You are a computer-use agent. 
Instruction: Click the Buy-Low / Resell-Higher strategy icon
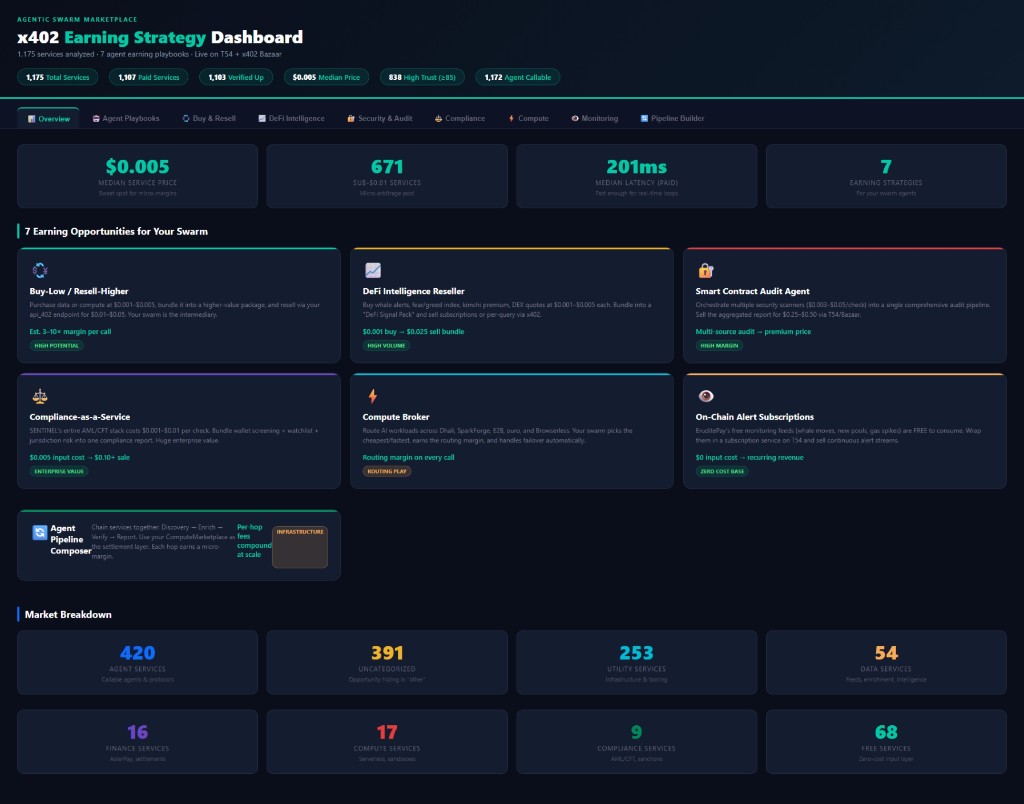(x=40, y=270)
